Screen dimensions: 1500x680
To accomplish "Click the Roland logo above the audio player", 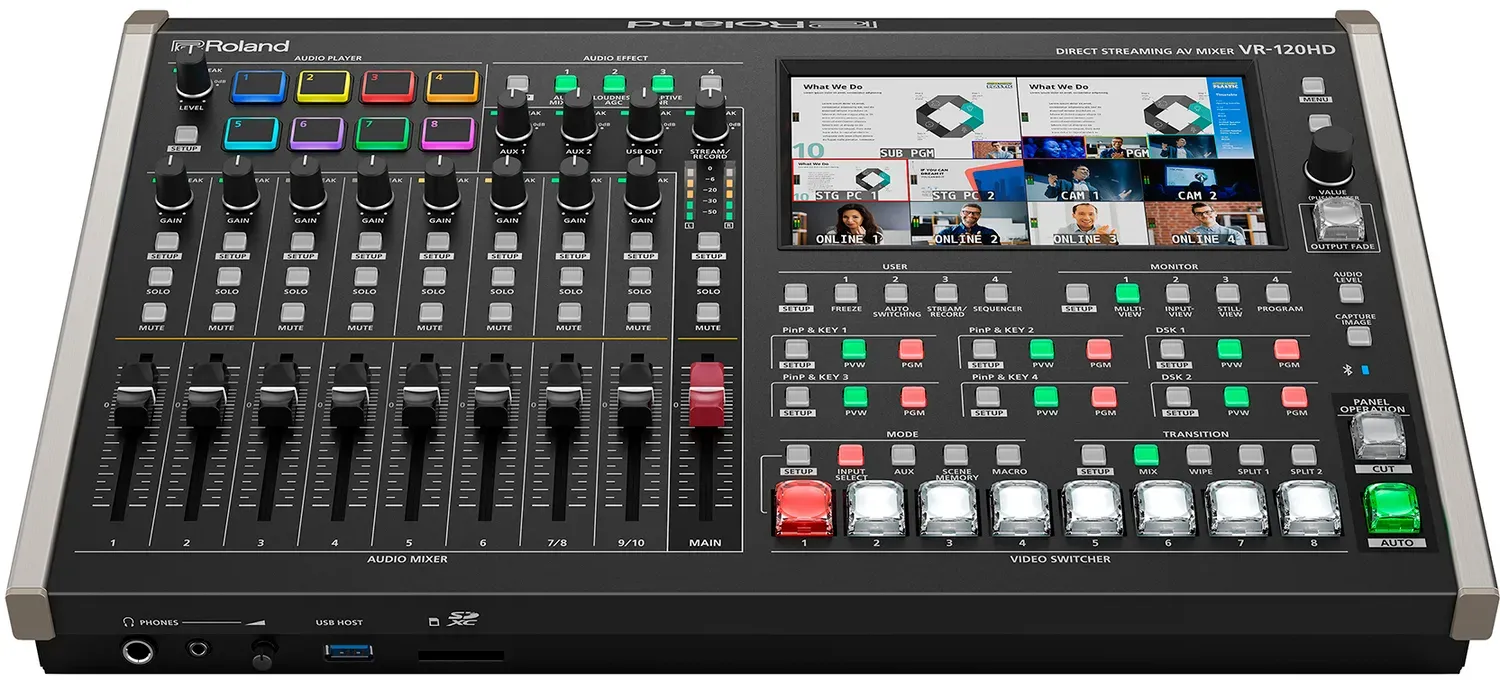I will click(x=232, y=45).
